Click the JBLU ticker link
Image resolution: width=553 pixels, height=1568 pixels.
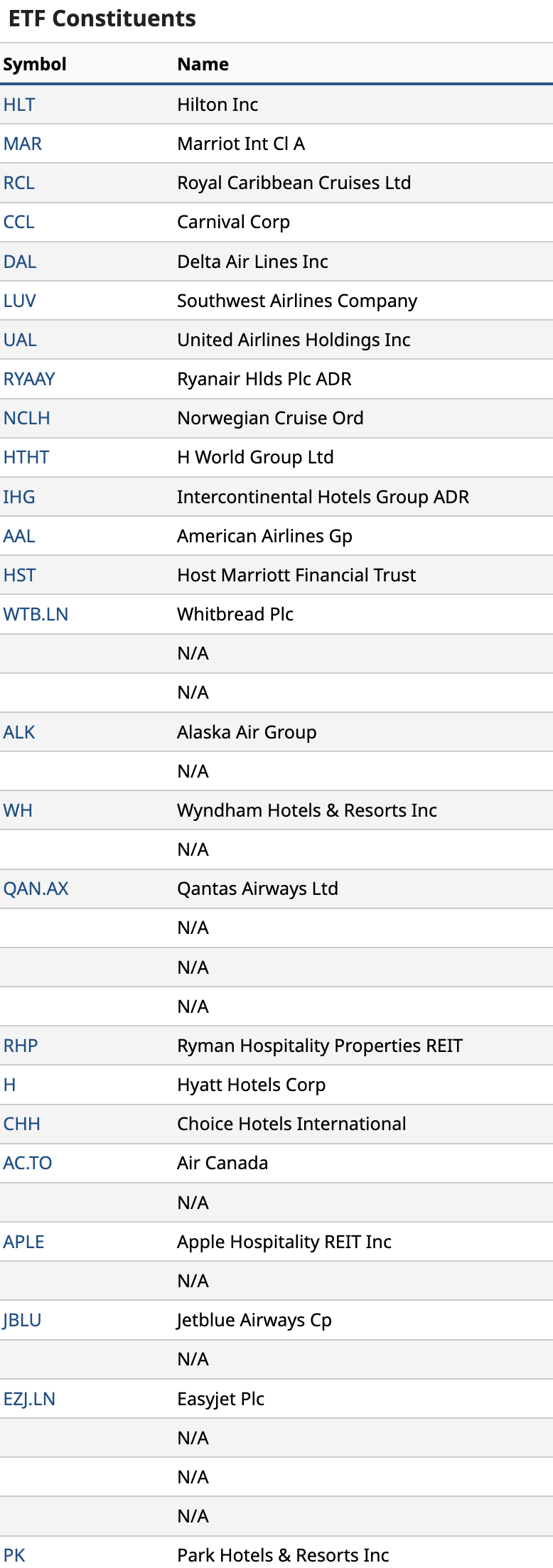click(x=22, y=1320)
